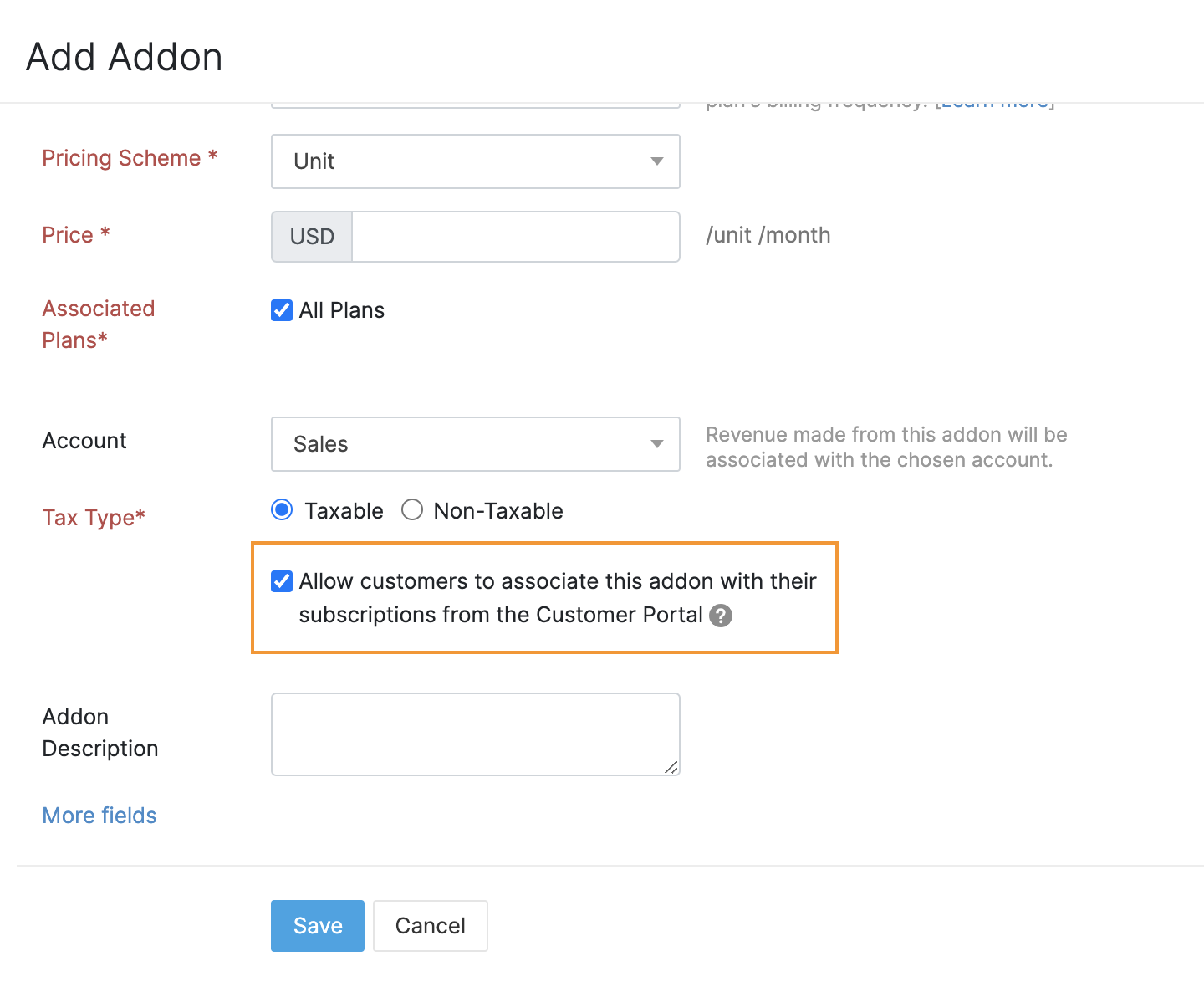The height and width of the screenshot is (992, 1204).
Task: Grab the Addon Description resize handle
Action: pos(671,767)
